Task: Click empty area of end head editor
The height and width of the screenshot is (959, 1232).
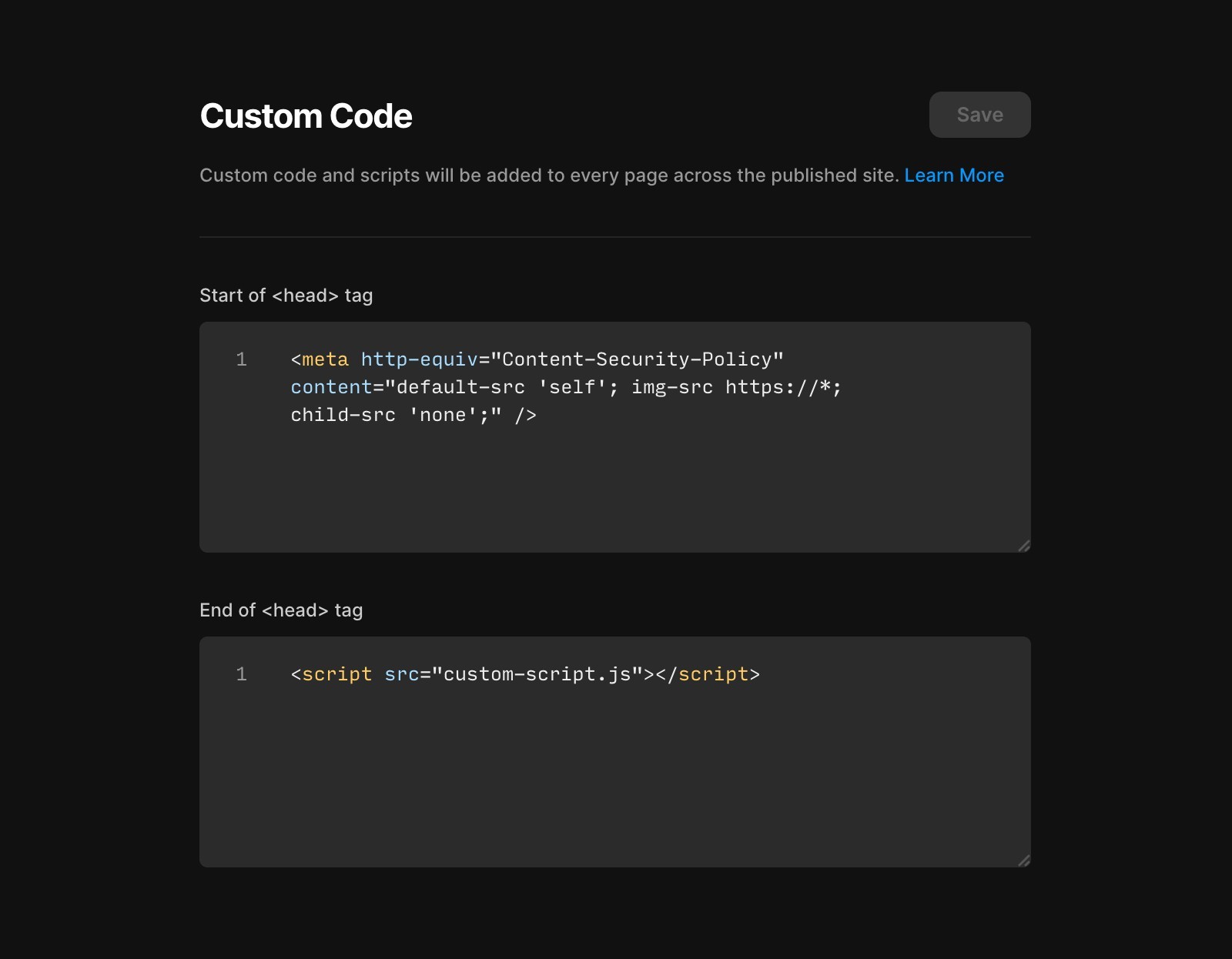Action: 614,777
